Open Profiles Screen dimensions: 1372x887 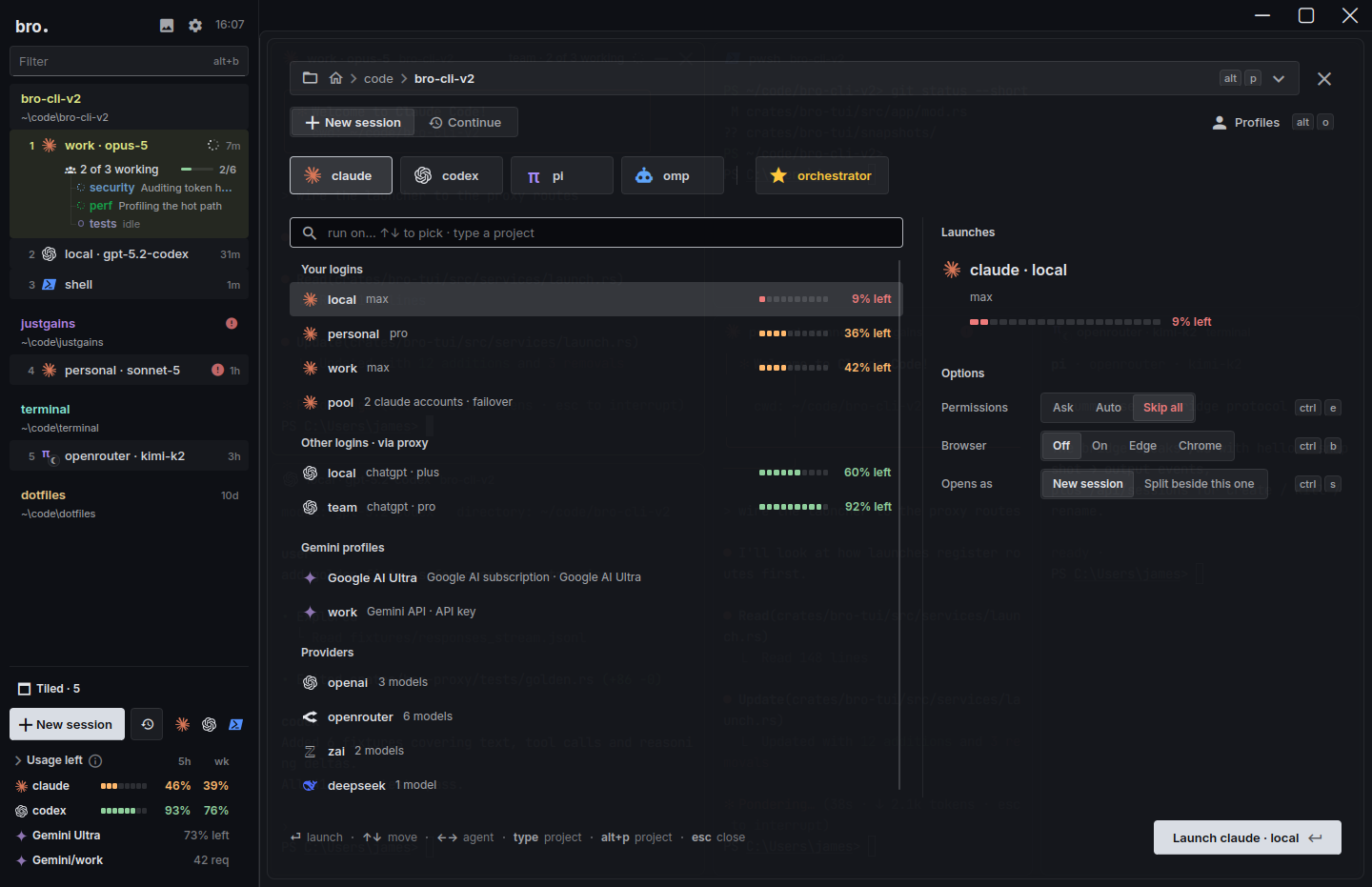[x=1245, y=122]
